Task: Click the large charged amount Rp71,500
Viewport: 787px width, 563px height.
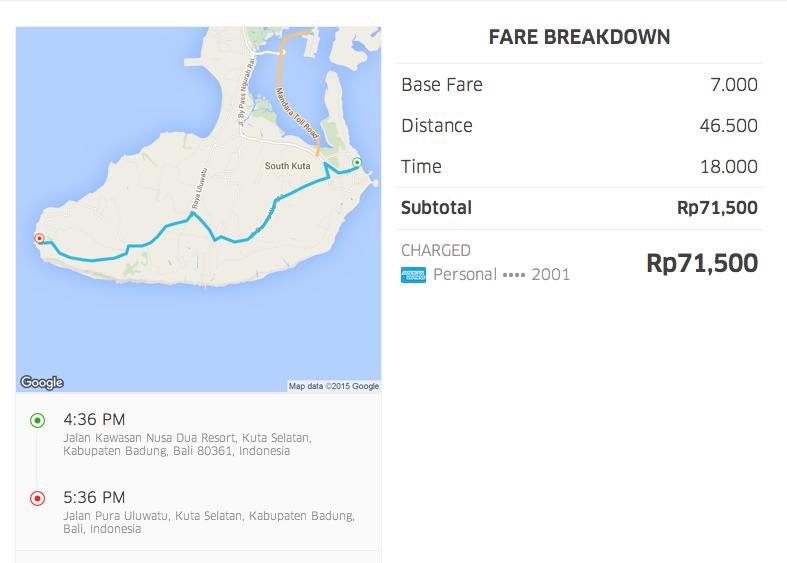Action: pos(702,263)
